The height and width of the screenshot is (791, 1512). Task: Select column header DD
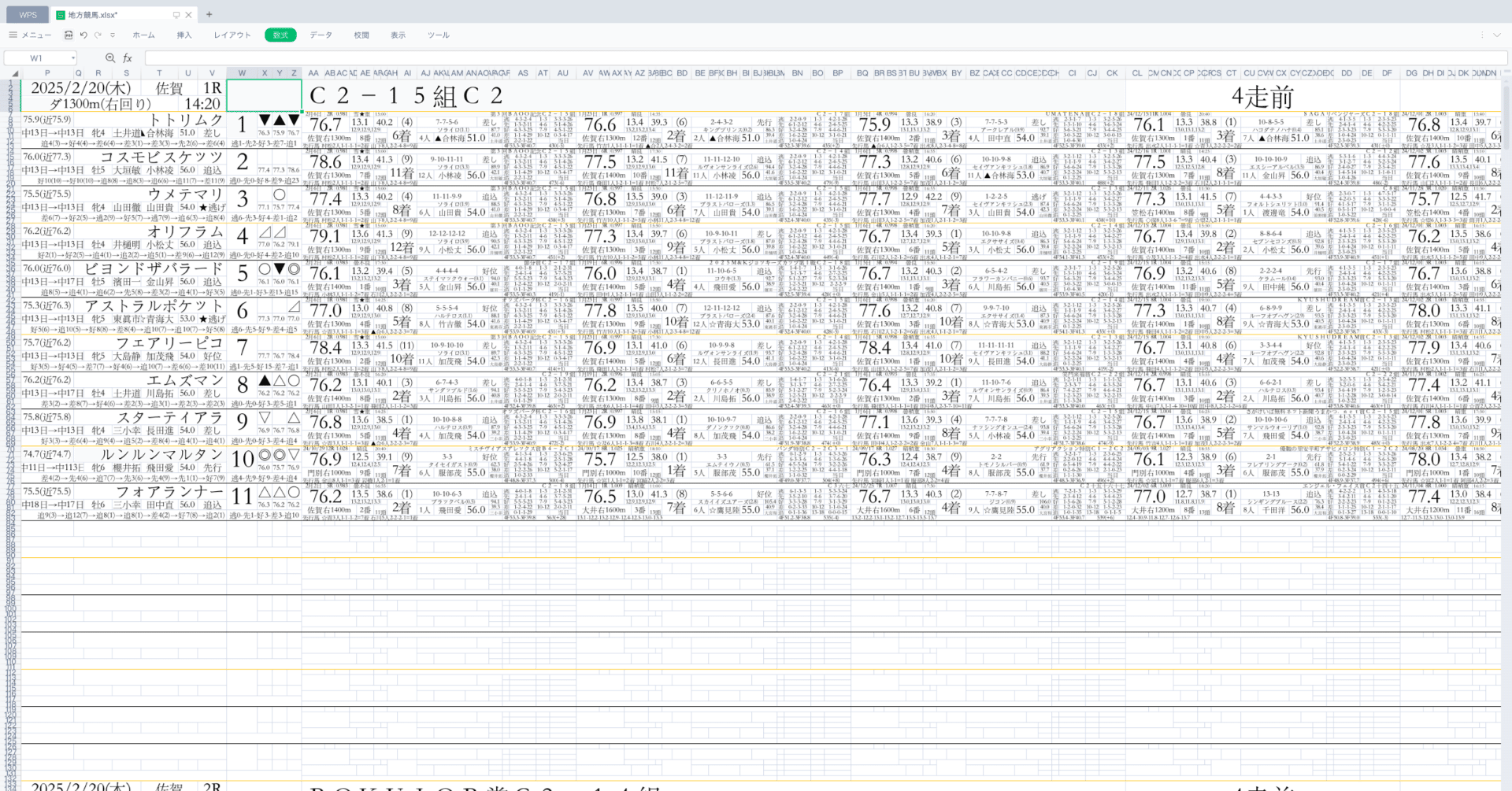(1347, 73)
